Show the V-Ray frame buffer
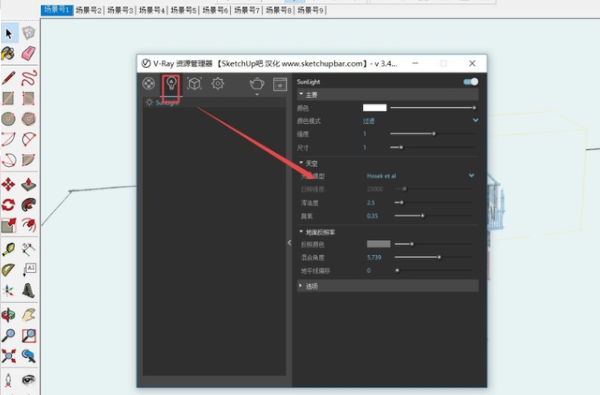This screenshot has height=395, width=600. [x=280, y=84]
